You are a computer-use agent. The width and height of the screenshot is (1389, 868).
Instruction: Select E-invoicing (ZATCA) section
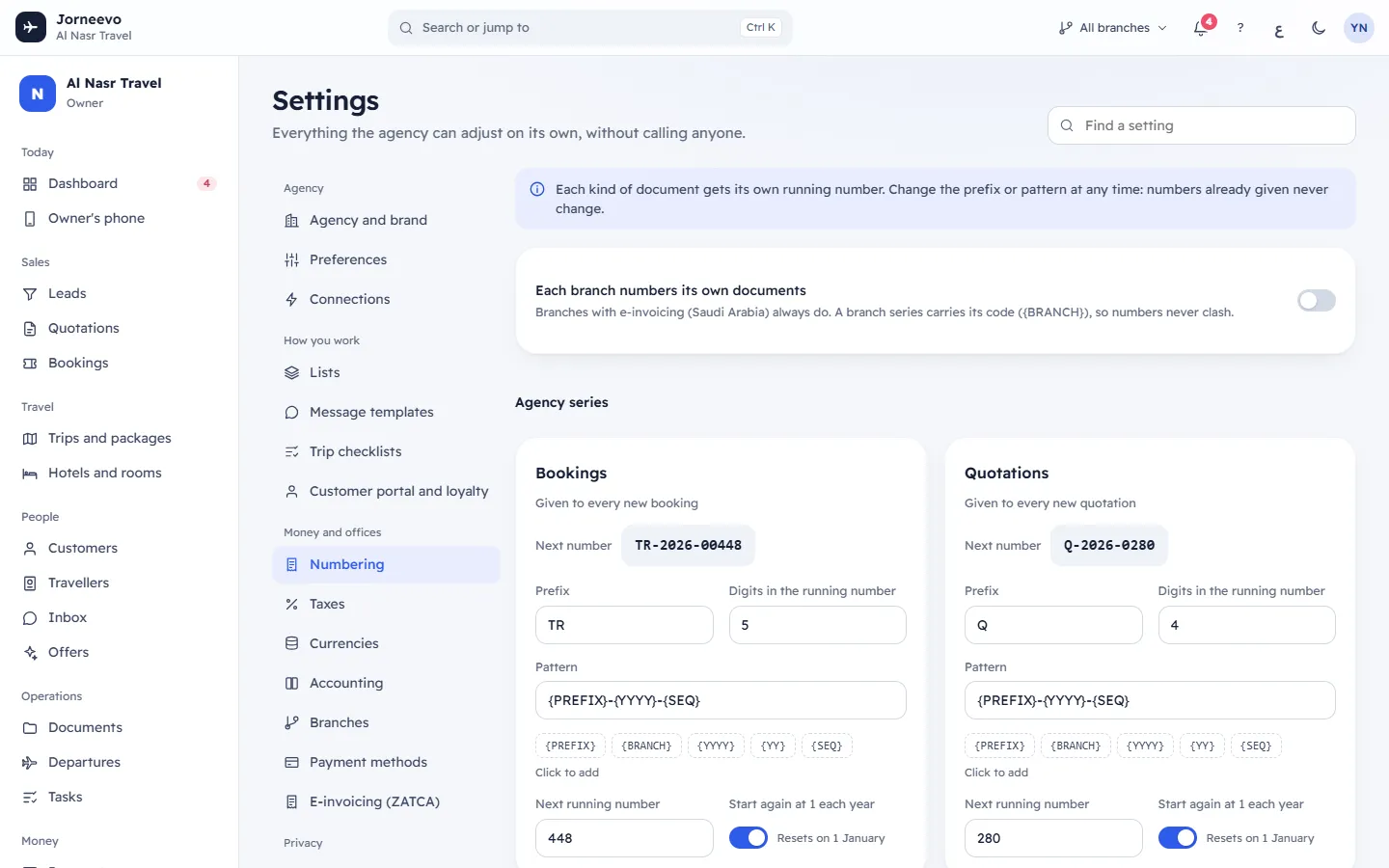[x=386, y=801]
